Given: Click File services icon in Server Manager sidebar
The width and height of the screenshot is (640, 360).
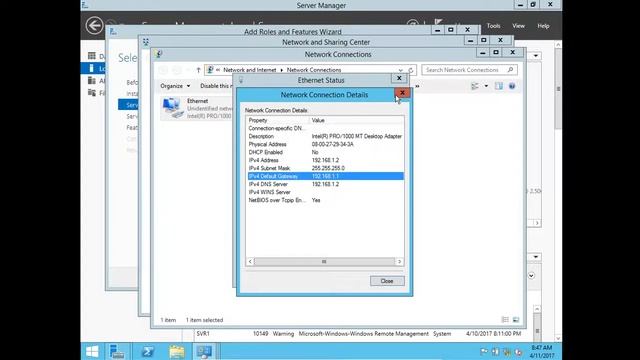Looking at the screenshot, I should tap(92, 93).
